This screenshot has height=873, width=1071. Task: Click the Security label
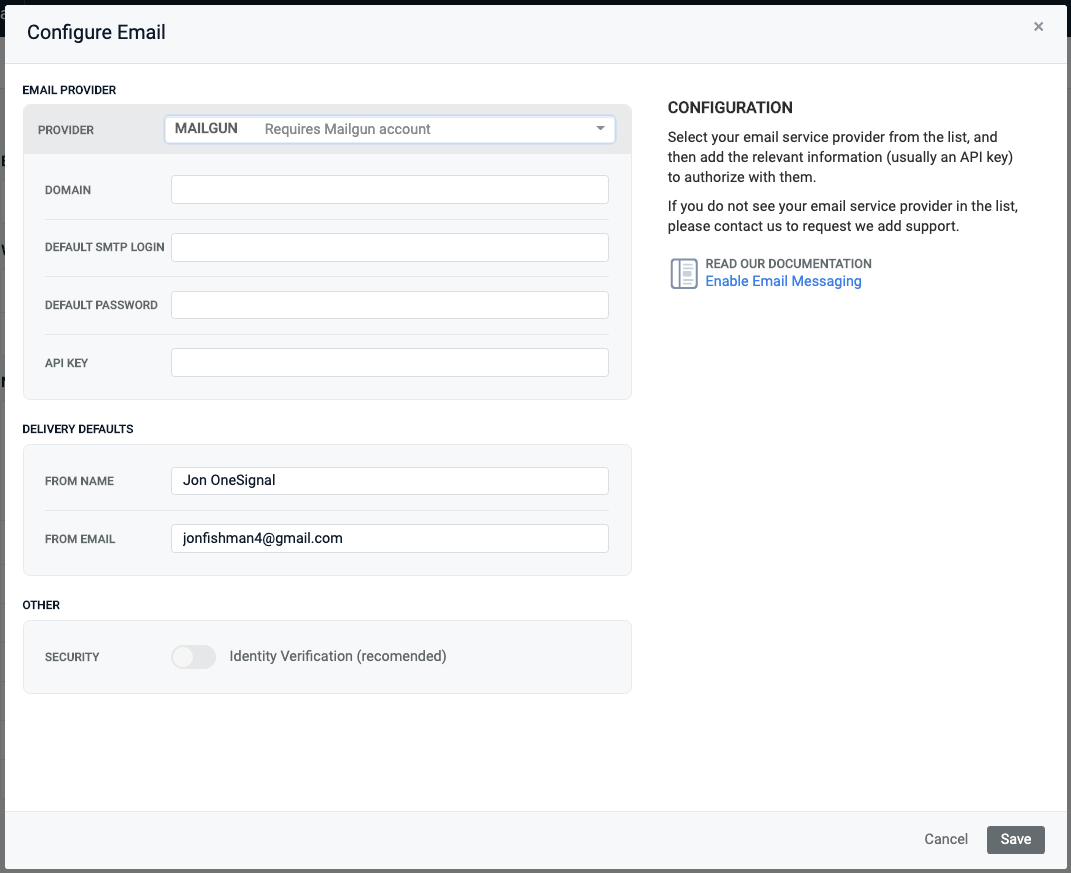coord(72,657)
